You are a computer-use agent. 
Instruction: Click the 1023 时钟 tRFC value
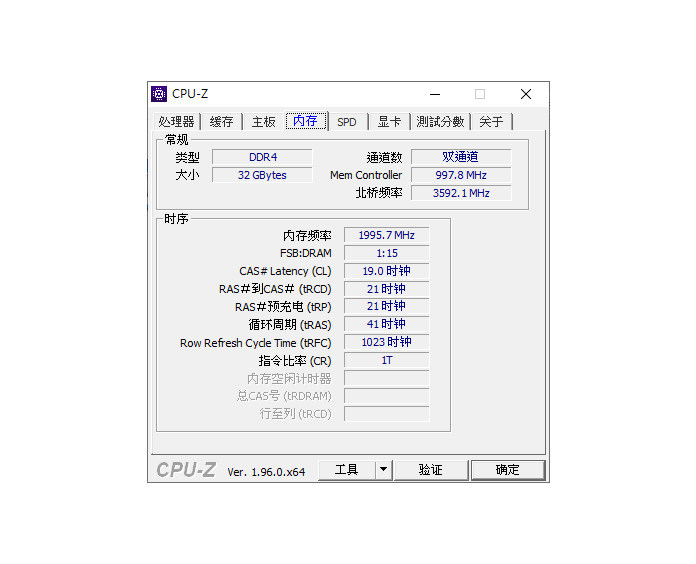click(387, 342)
